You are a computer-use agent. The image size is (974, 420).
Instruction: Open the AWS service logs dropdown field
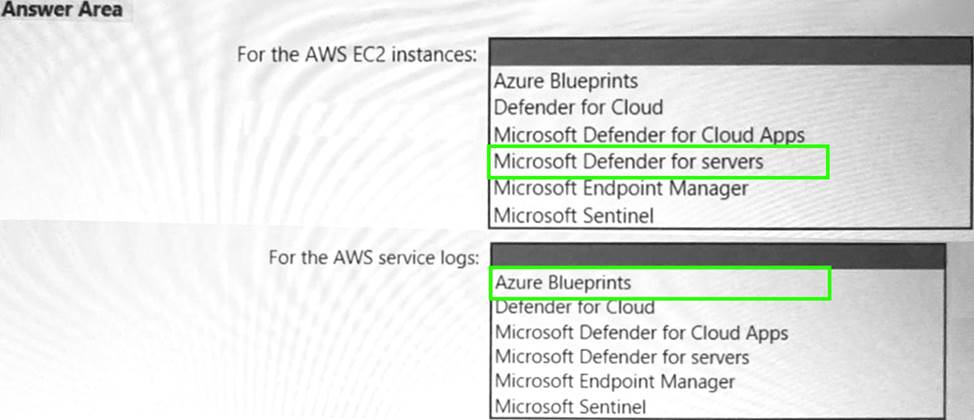717,257
